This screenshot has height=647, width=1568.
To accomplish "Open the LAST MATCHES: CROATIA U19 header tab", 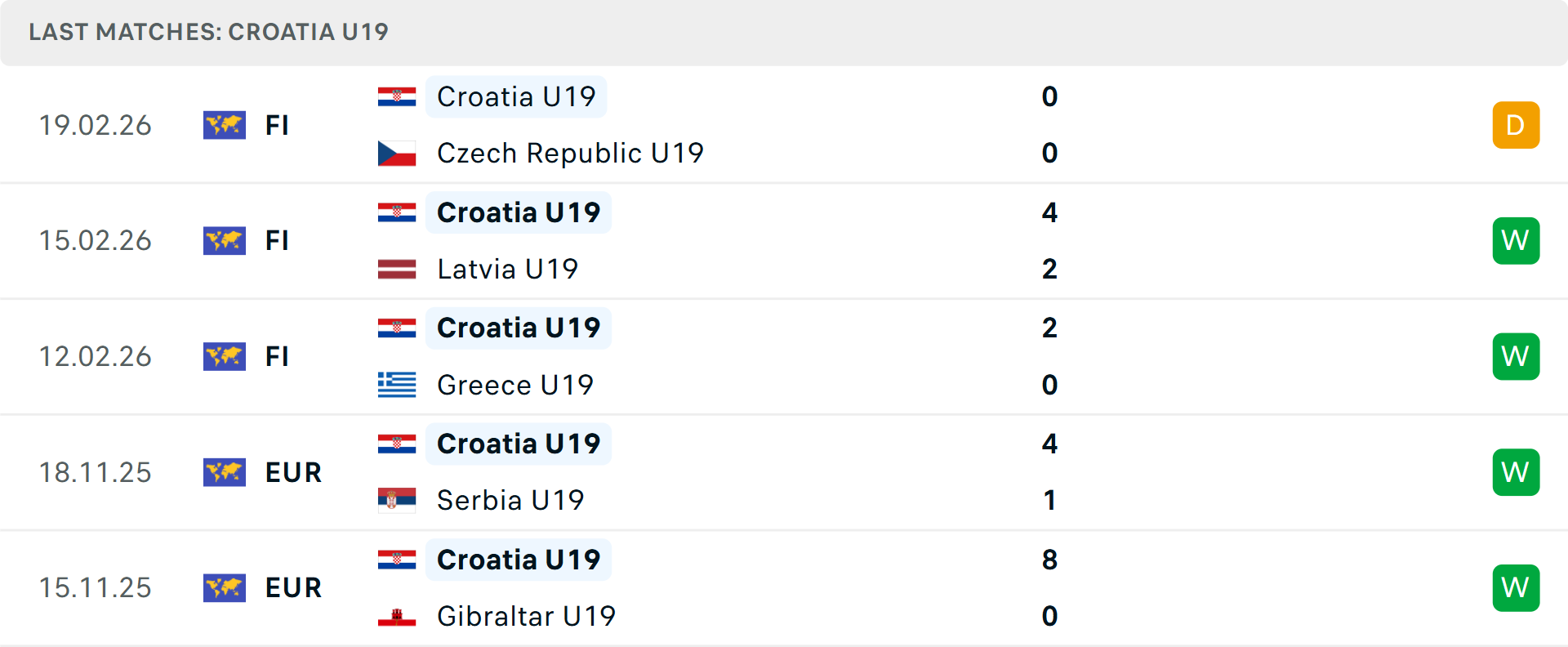I will 207,32.
